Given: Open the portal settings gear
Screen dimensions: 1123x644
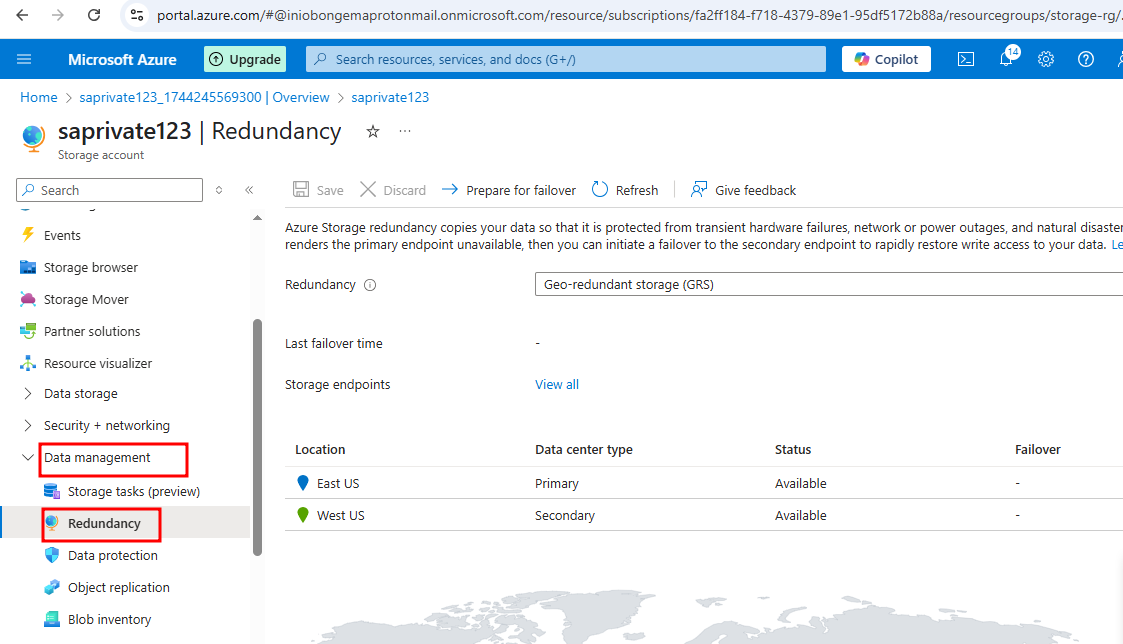Looking at the screenshot, I should 1046,59.
